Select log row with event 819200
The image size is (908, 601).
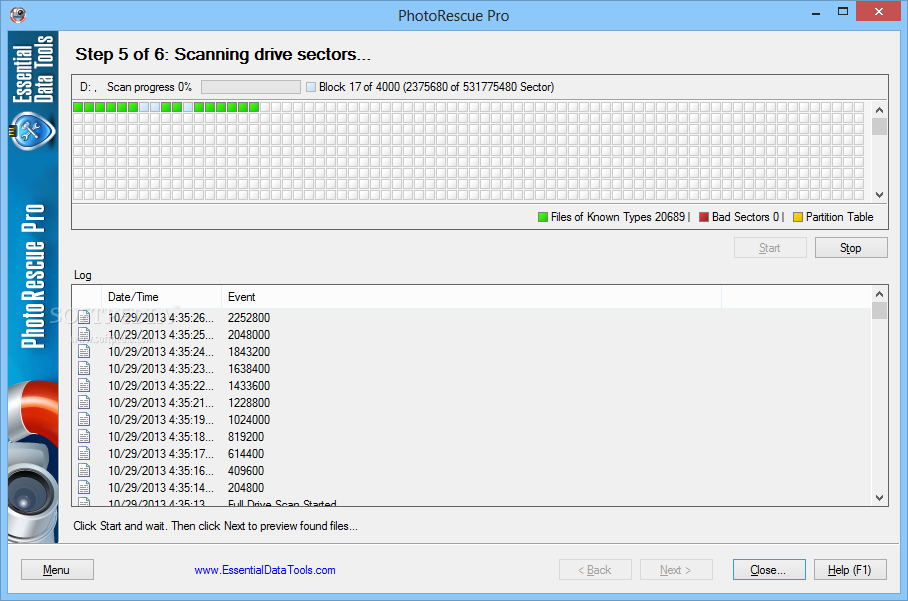click(472, 437)
